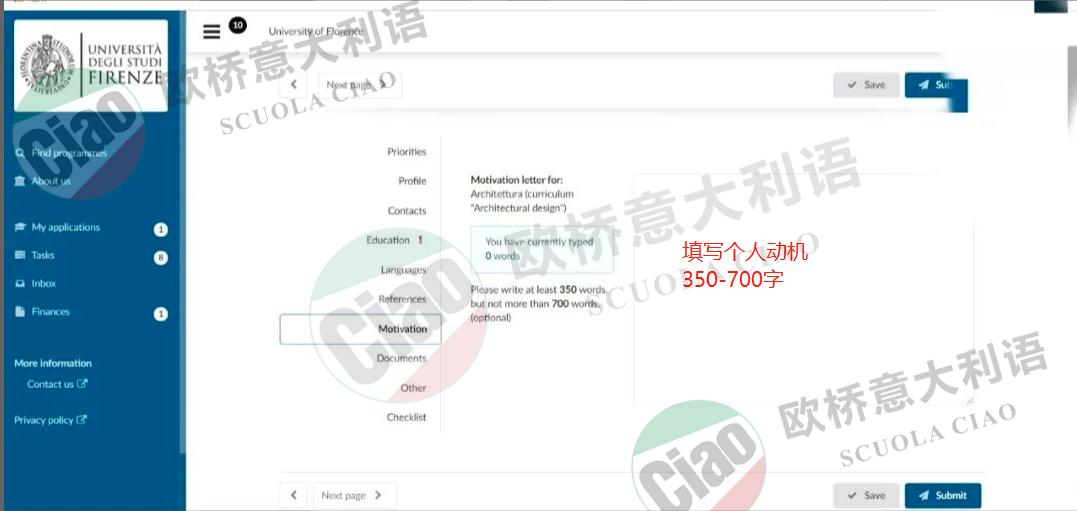1077x511 pixels.
Task: Open the Tasks list
Action: pos(34,256)
